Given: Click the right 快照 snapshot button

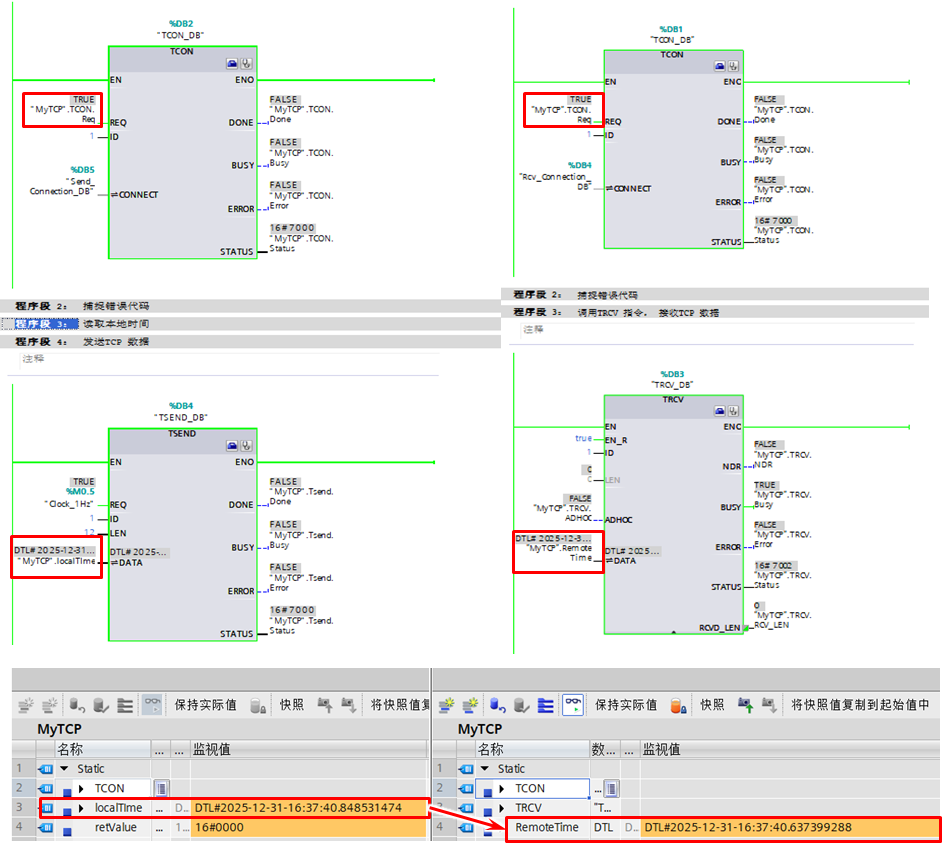Looking at the screenshot, I should [x=712, y=705].
